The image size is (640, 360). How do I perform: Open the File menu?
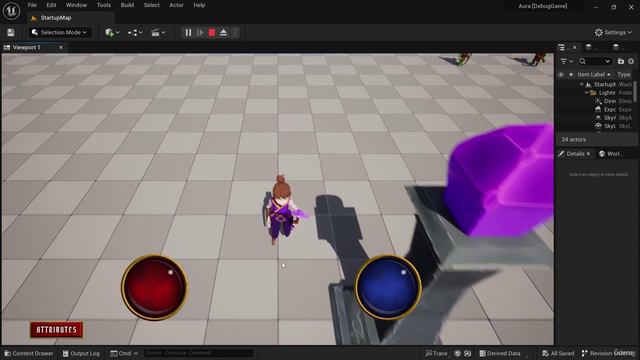pos(32,5)
